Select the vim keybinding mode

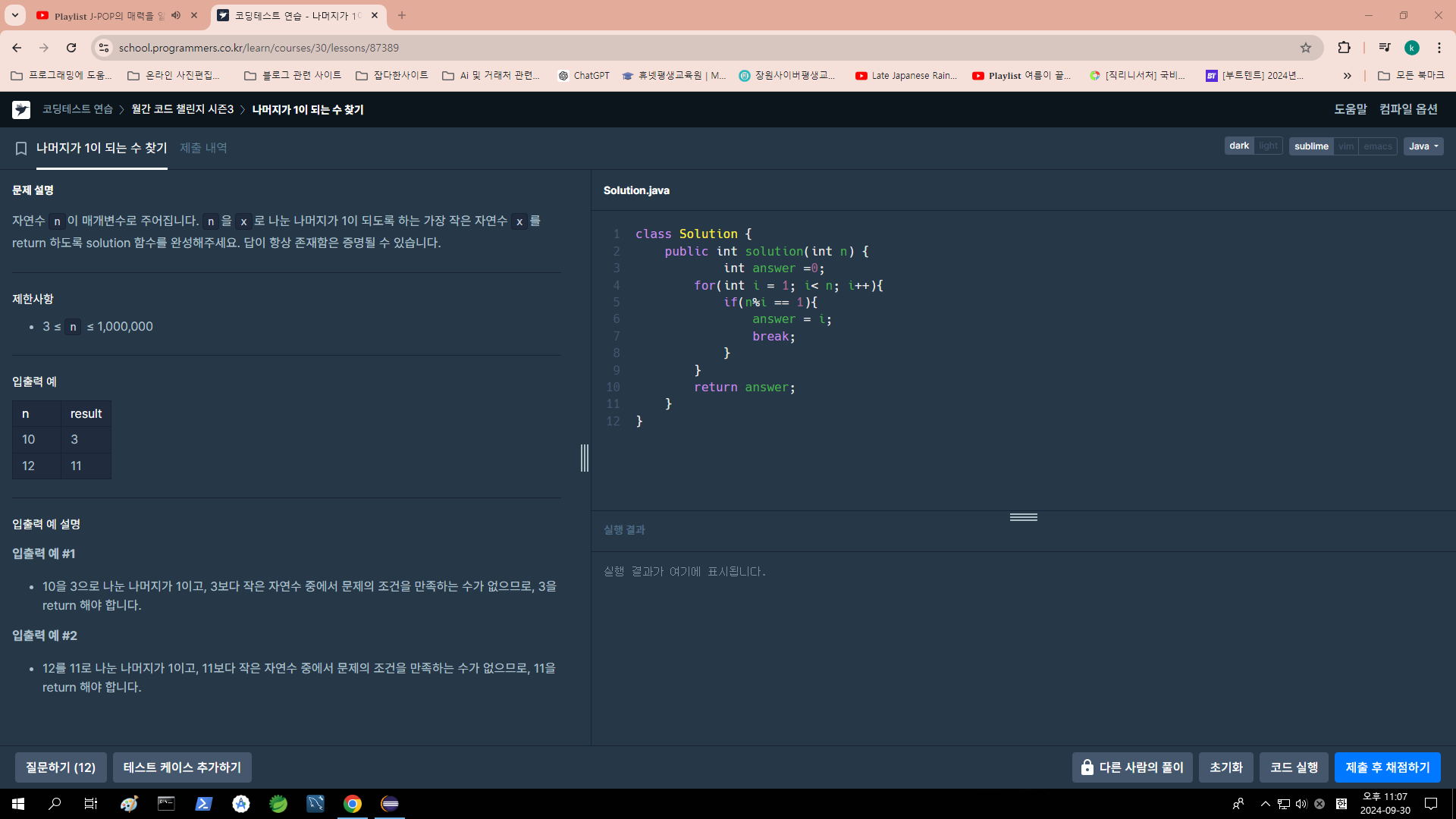[x=1346, y=146]
